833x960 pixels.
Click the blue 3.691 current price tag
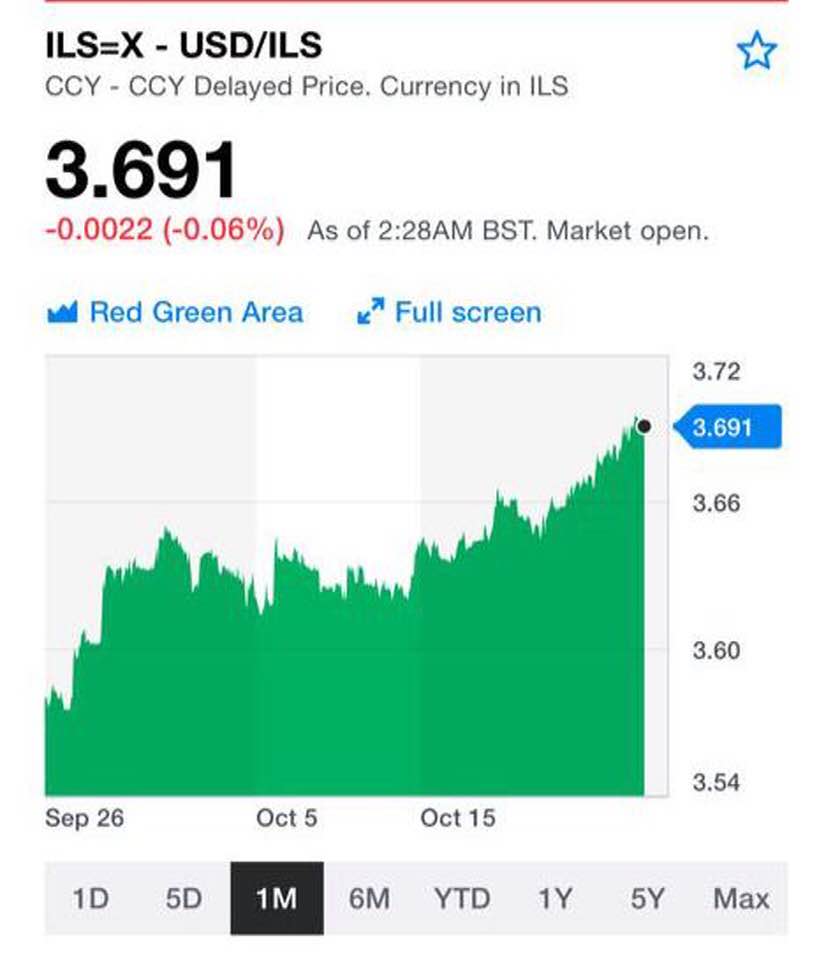tap(728, 427)
